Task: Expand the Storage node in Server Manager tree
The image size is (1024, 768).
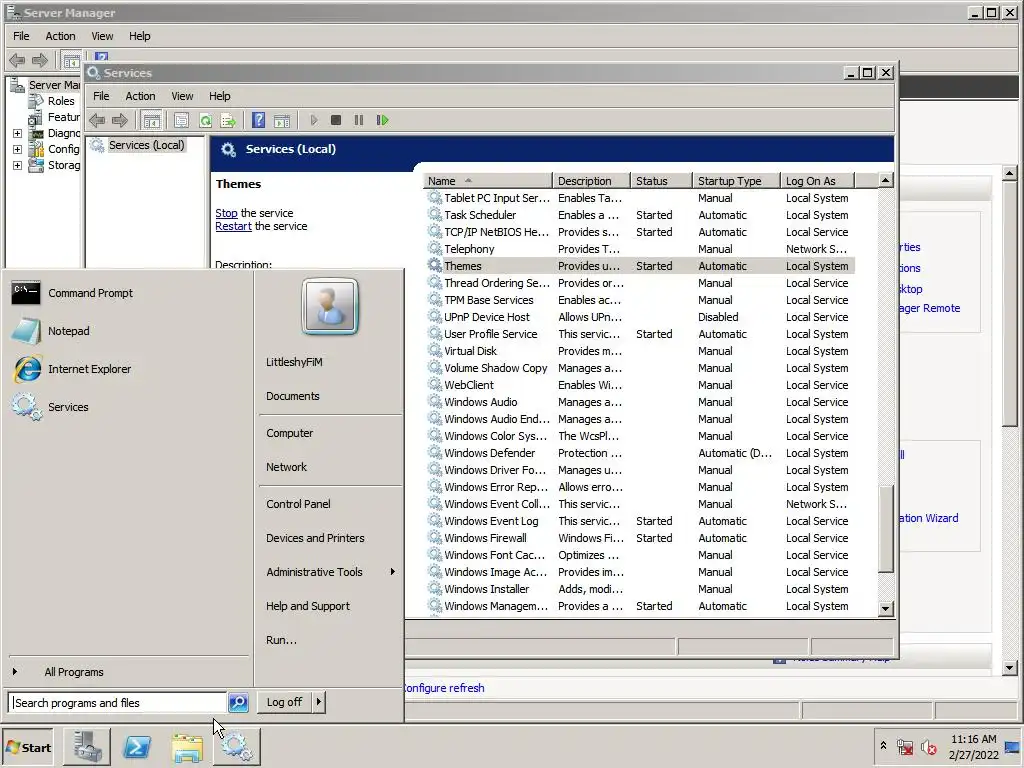Action: click(x=18, y=166)
